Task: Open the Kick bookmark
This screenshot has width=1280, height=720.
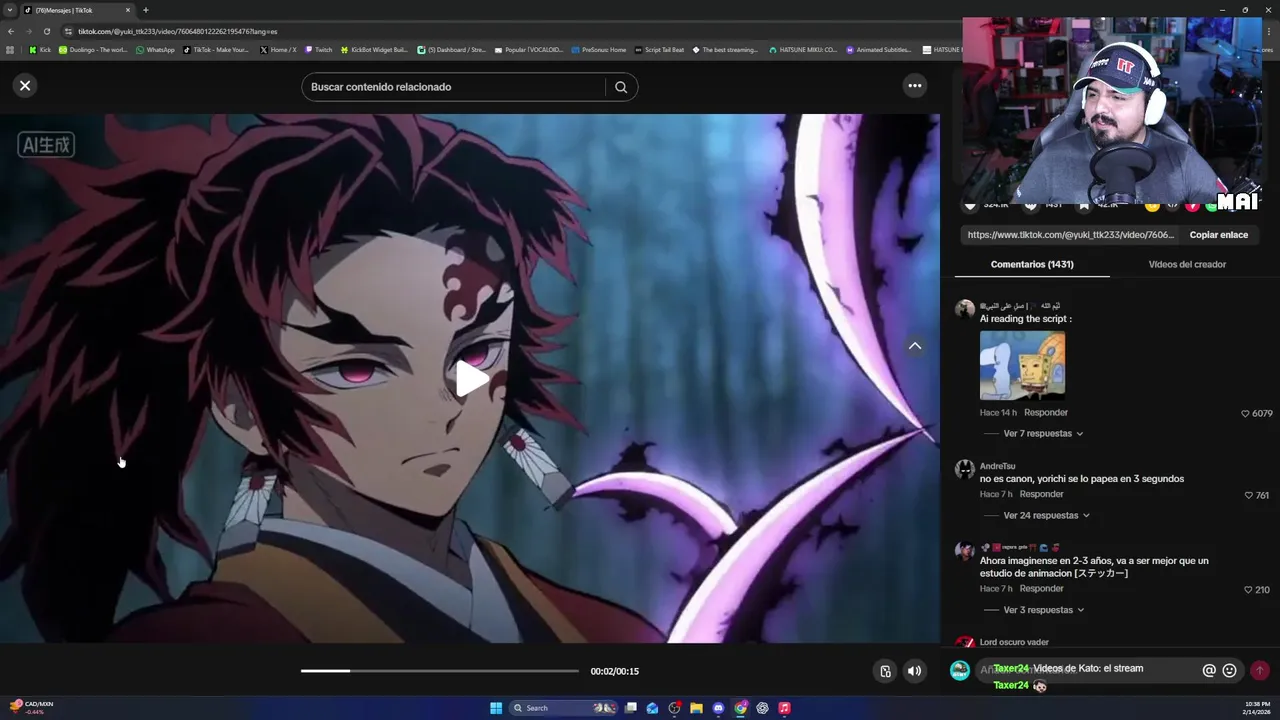Action: pyautogui.click(x=40, y=49)
